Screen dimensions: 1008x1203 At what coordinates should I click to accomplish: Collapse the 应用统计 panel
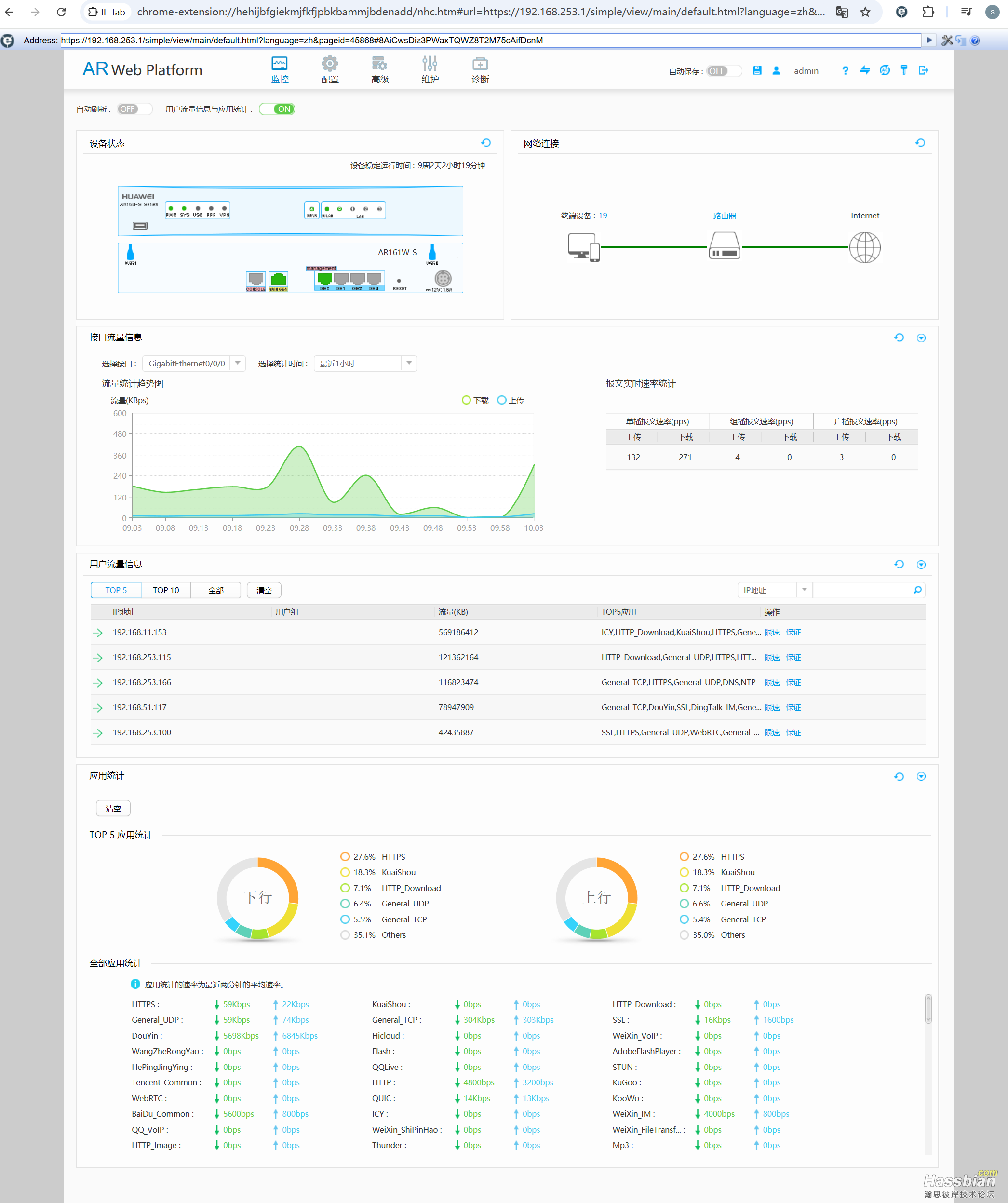coord(921,777)
